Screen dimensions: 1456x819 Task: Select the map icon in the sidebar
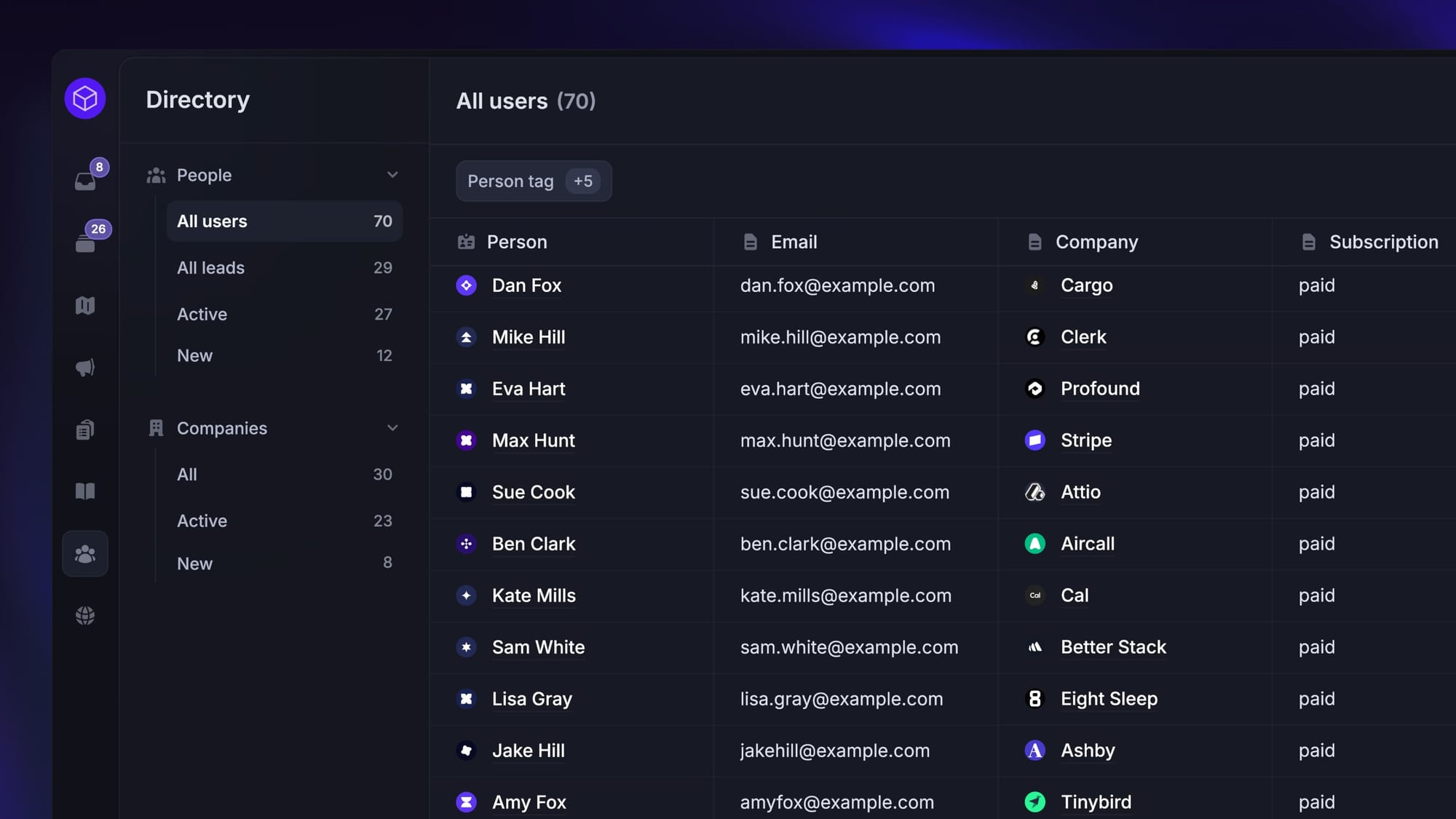click(x=85, y=305)
